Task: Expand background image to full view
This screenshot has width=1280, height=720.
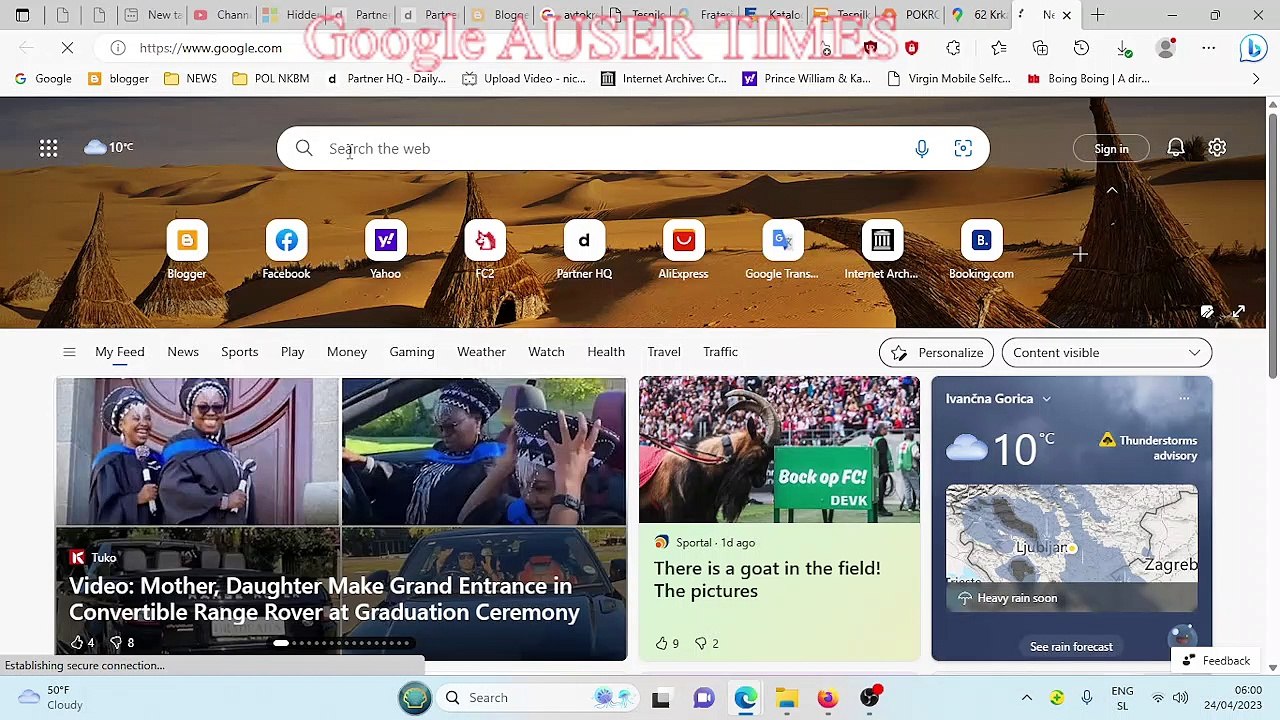Action: point(1238,312)
